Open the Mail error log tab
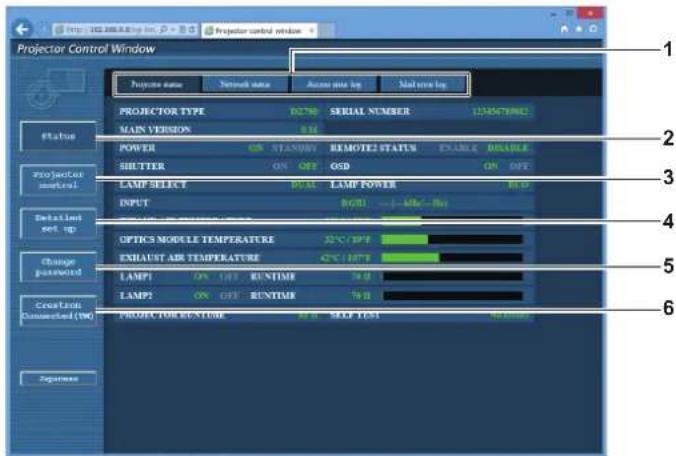 (x=422, y=84)
